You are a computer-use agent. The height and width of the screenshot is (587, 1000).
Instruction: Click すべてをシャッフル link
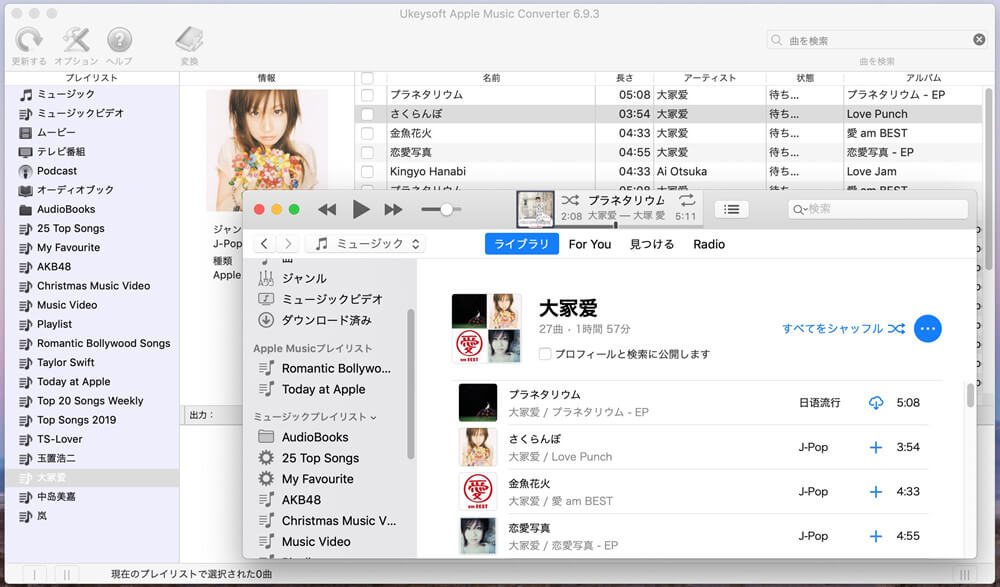pos(843,329)
